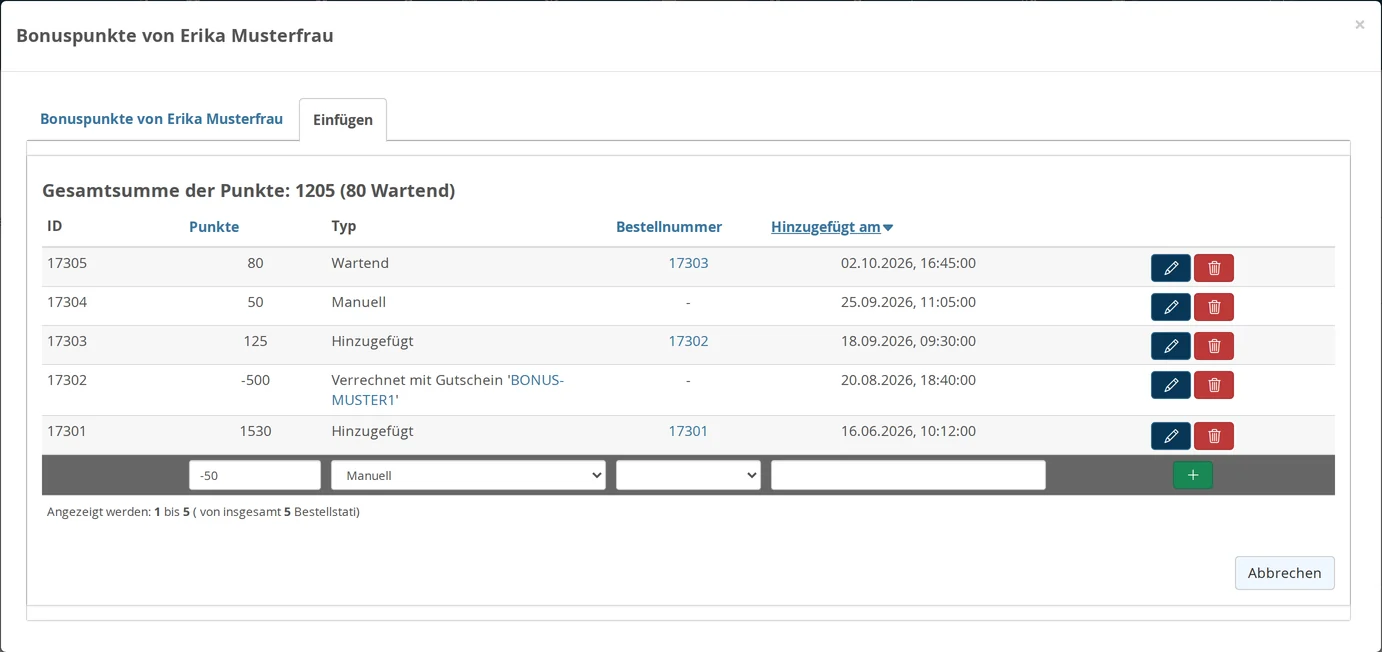Focus the points input field containing -50
The width and height of the screenshot is (1382, 652).
coord(255,475)
